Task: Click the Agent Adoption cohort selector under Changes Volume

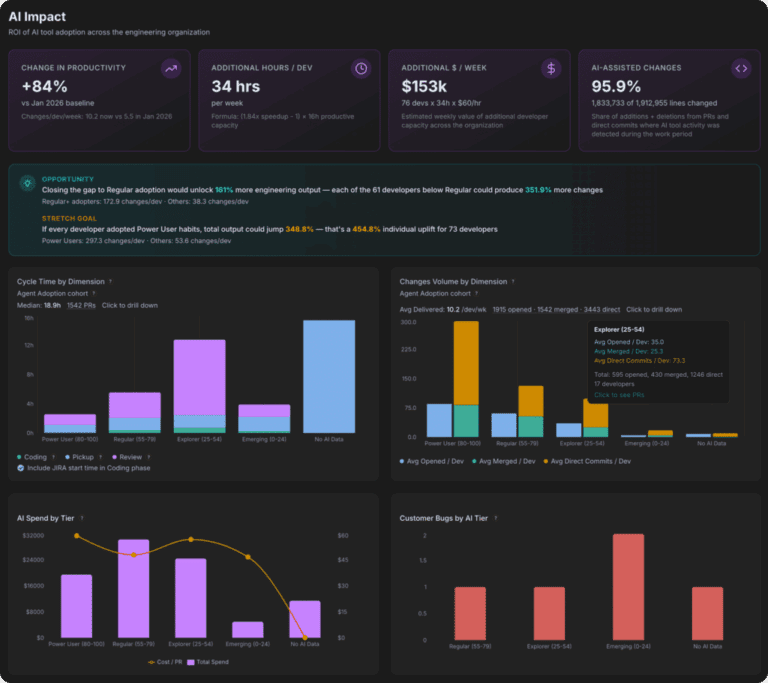Action: [x=435, y=293]
